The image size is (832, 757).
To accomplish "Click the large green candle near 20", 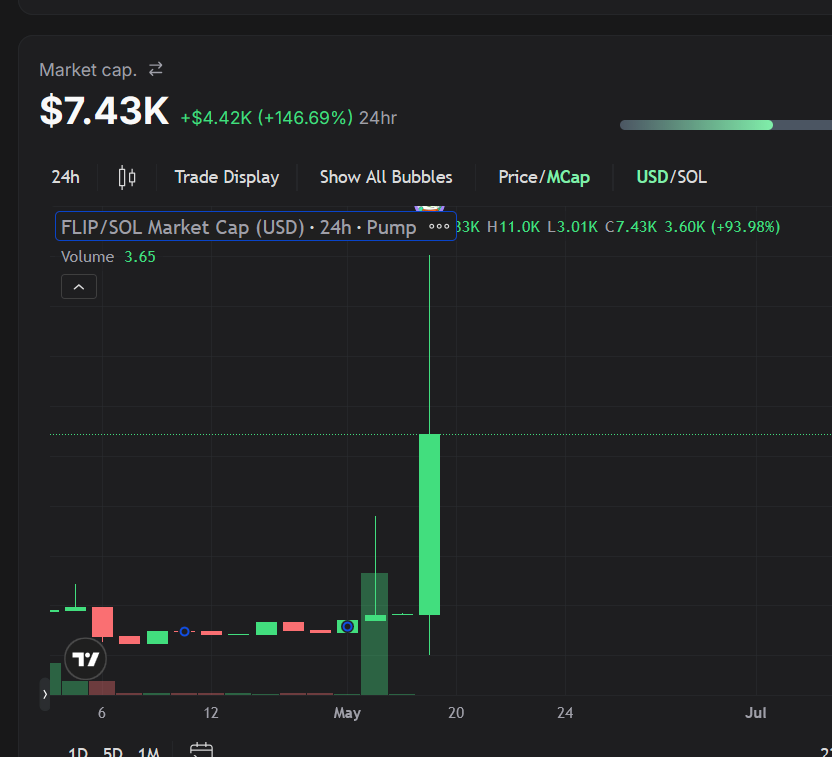I will (429, 524).
